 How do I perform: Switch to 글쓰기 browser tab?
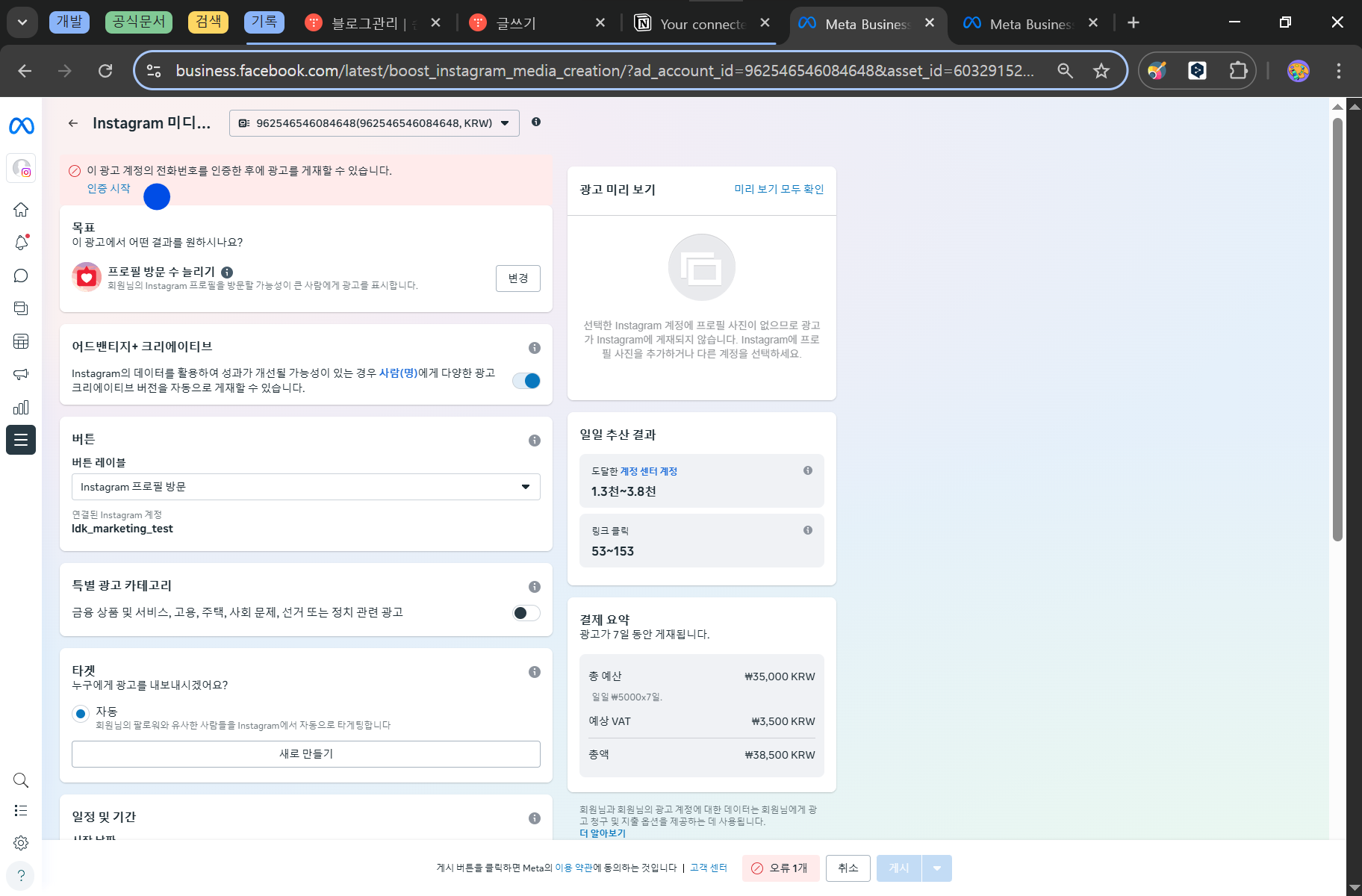(x=536, y=23)
